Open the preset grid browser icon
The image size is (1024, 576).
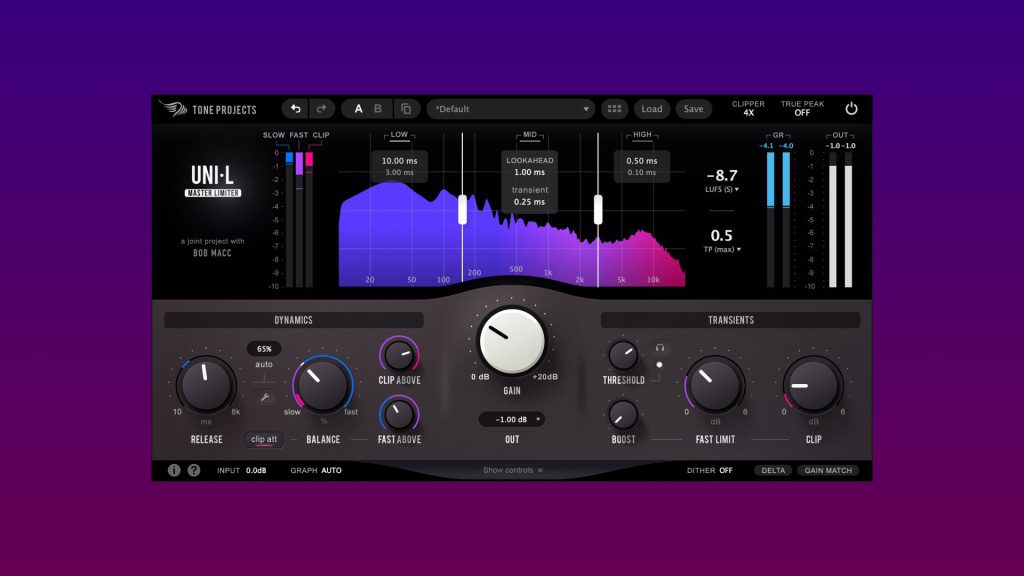(614, 109)
